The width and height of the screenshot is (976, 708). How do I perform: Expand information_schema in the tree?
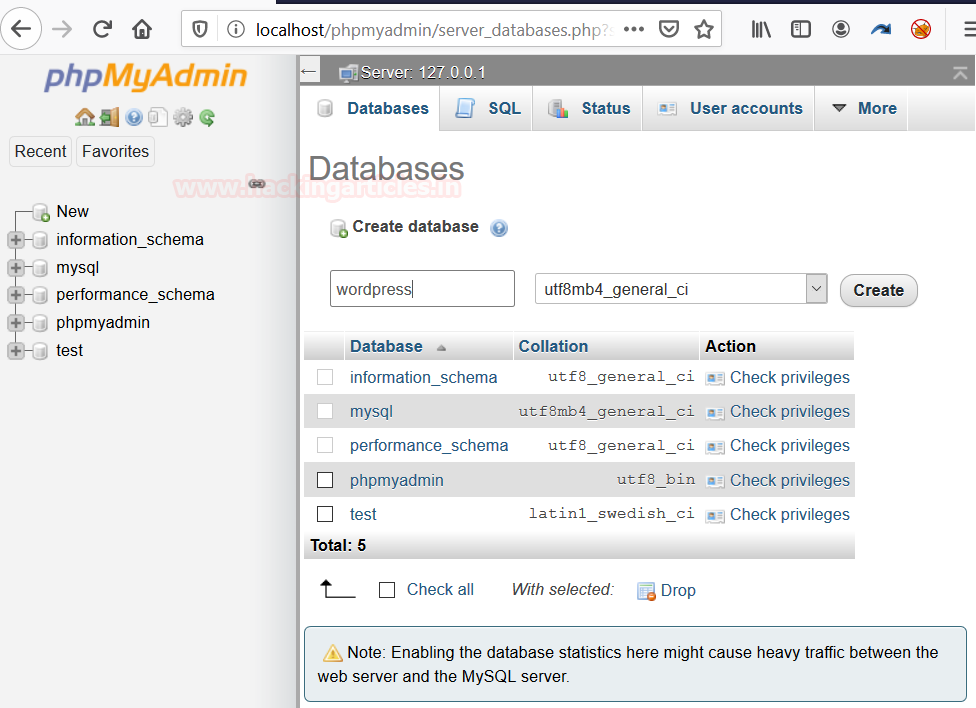[x=16, y=240]
